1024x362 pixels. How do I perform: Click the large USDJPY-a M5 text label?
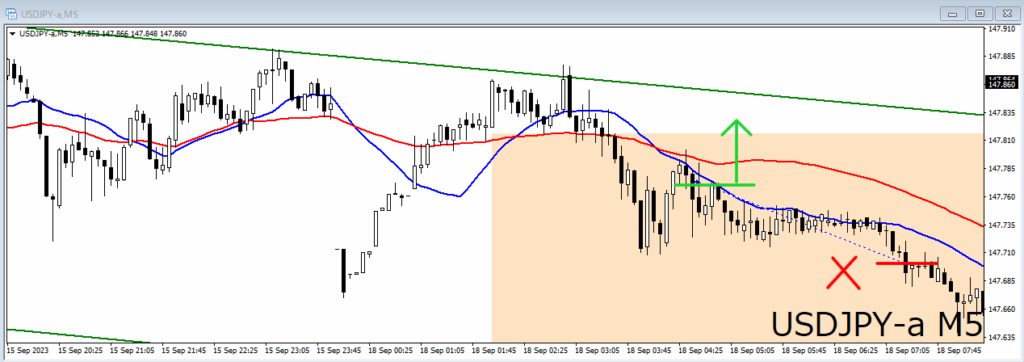877,325
